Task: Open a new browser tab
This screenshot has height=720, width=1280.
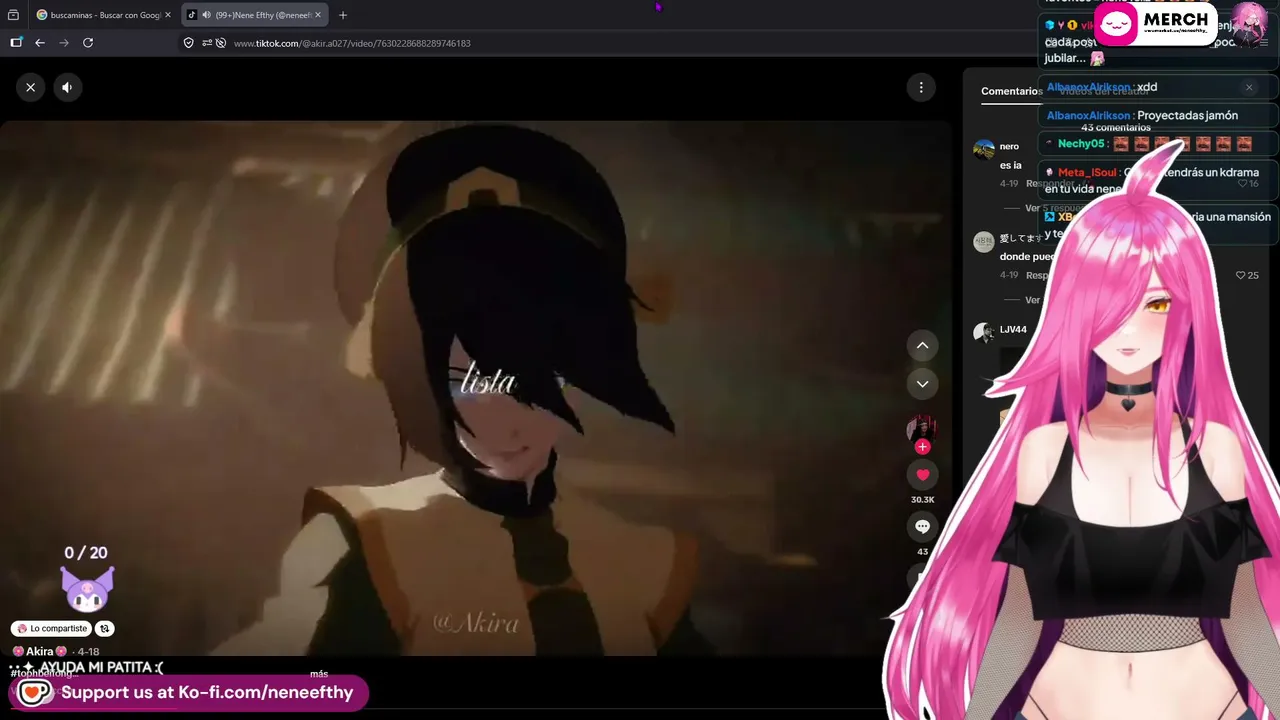Action: click(x=343, y=15)
